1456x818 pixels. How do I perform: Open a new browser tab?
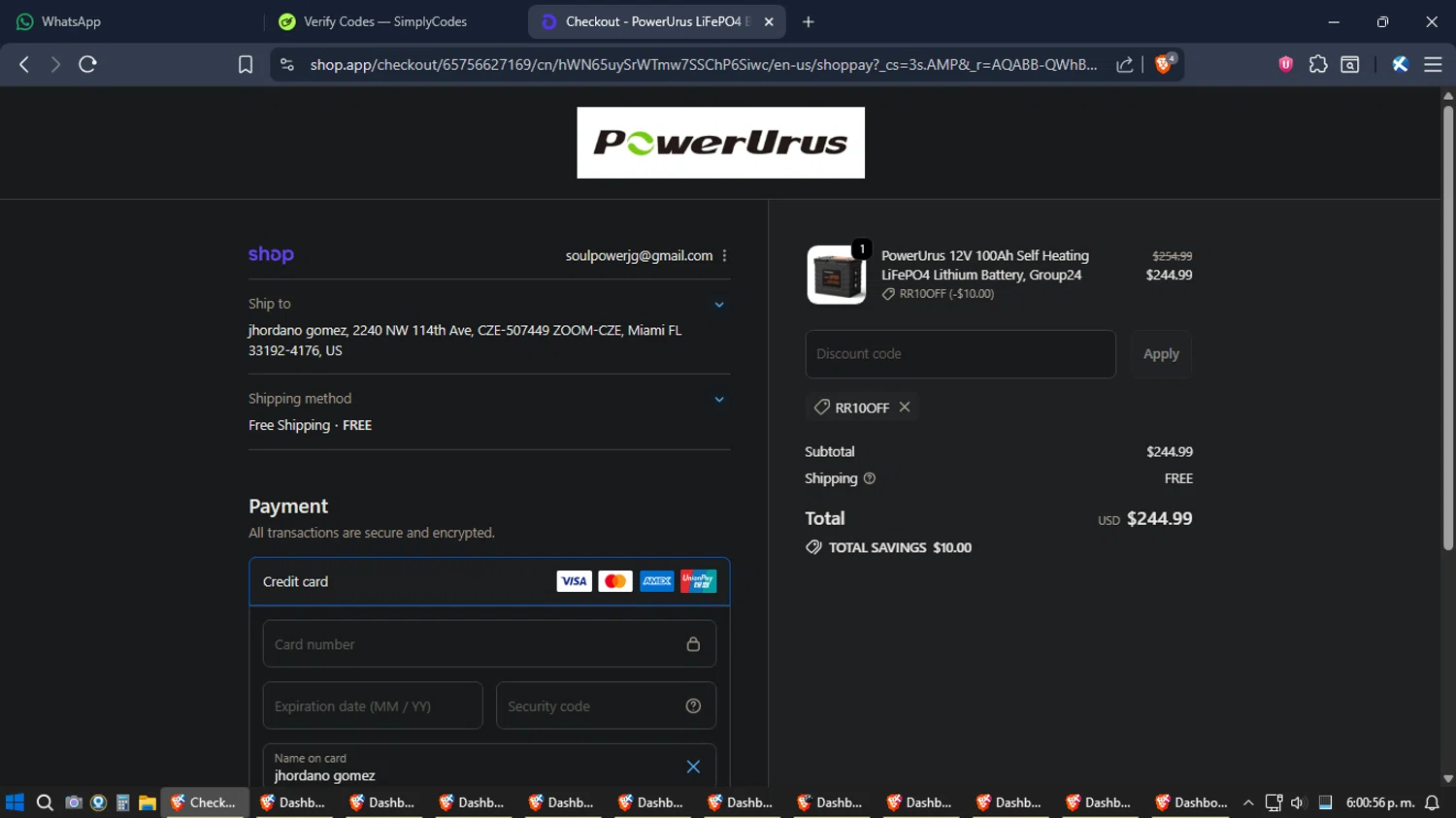tap(809, 21)
